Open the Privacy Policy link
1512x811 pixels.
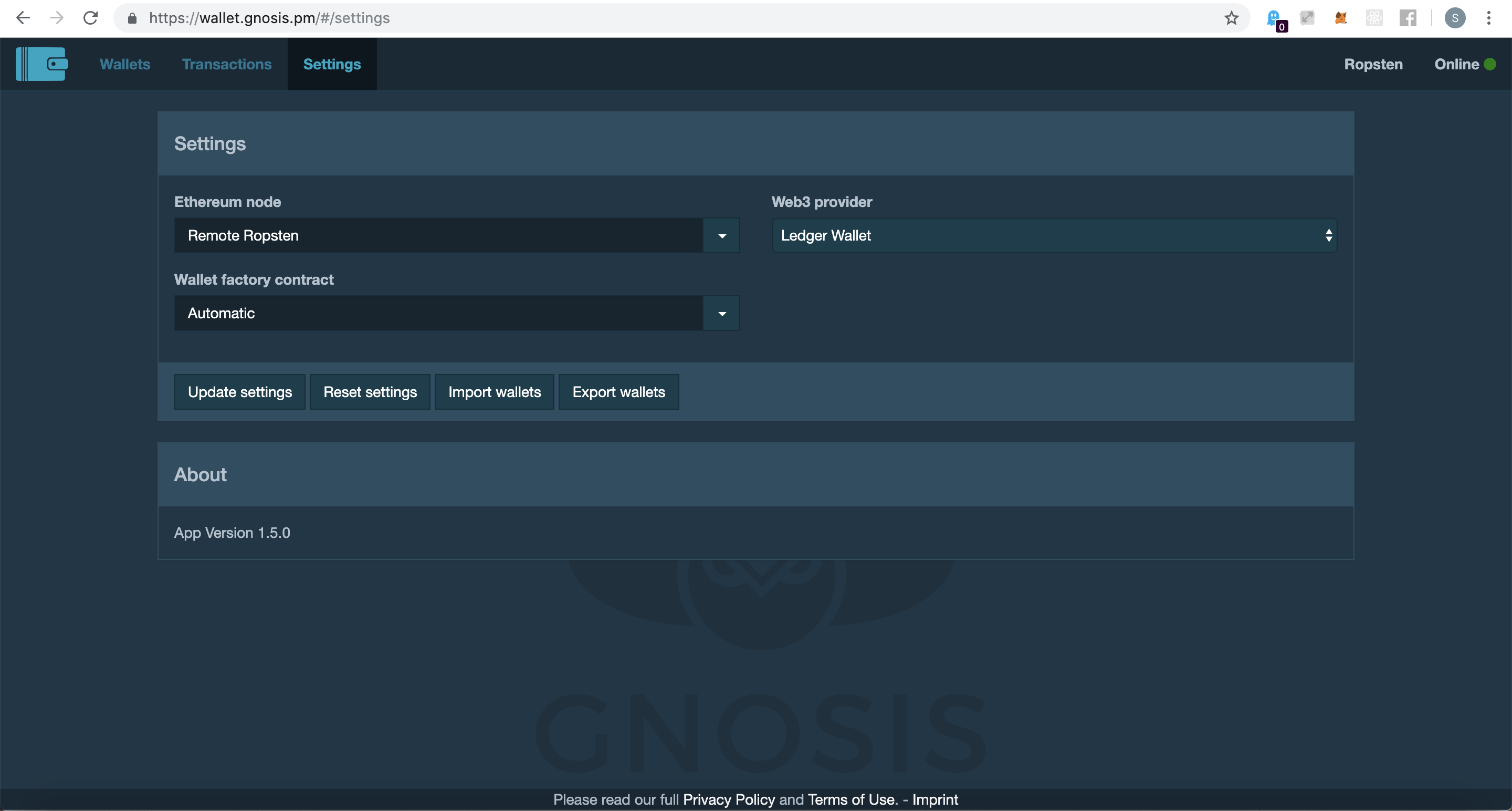[728, 799]
